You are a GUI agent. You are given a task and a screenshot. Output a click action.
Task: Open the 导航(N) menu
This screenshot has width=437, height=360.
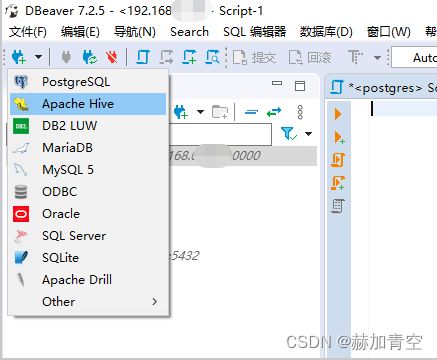click(x=135, y=32)
